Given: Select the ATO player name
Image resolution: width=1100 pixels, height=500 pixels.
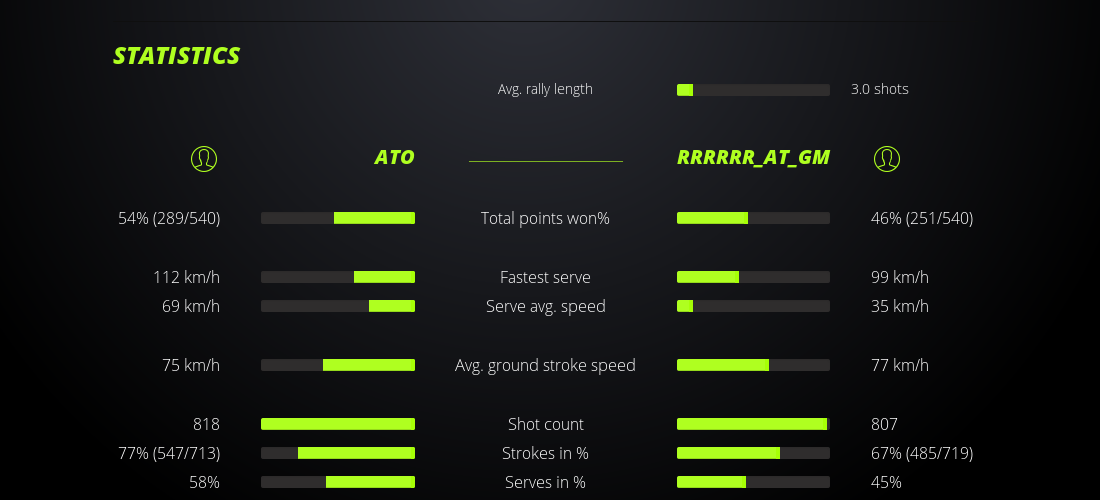Looking at the screenshot, I should tap(394, 157).
